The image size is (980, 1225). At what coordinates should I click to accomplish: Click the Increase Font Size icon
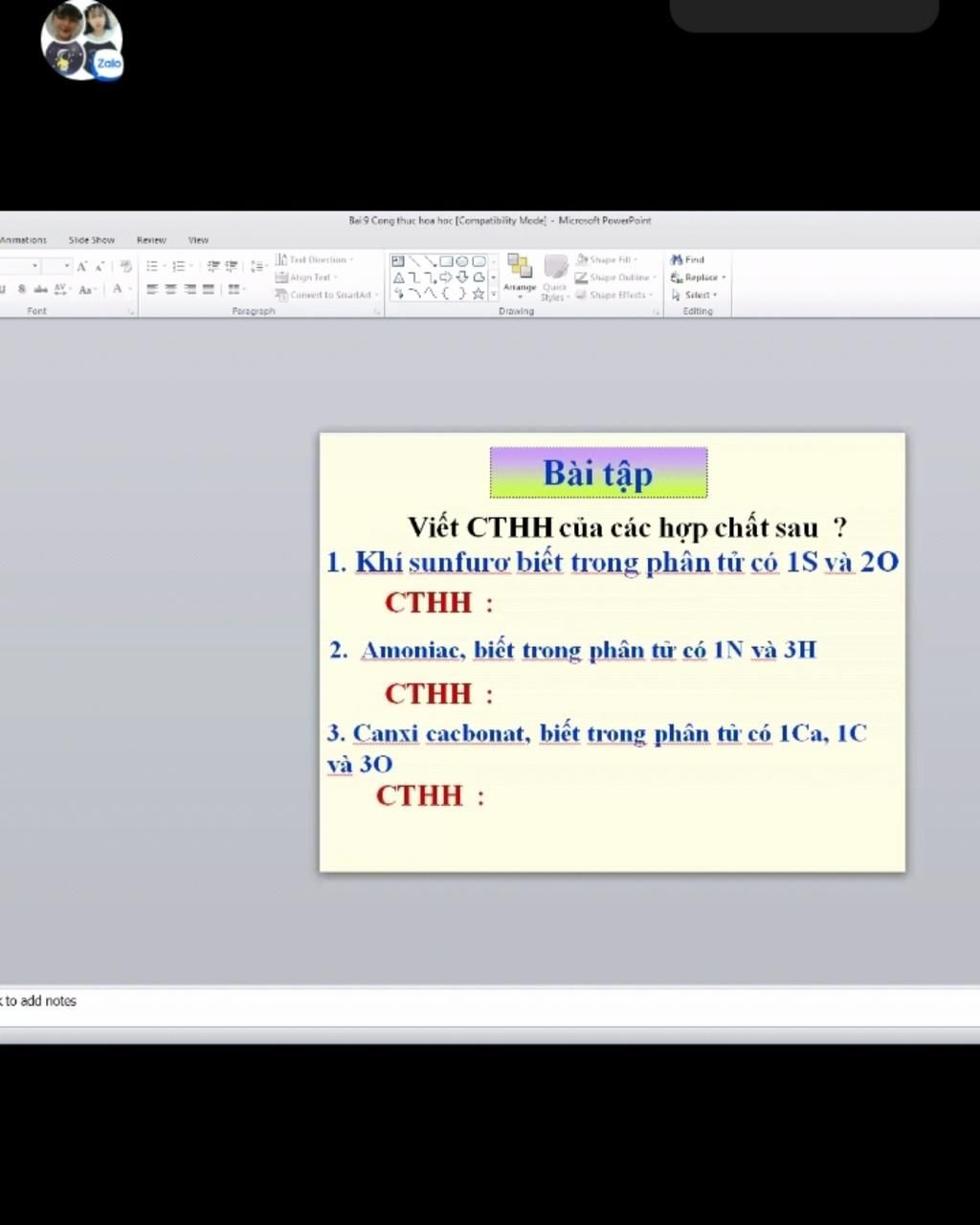82,266
